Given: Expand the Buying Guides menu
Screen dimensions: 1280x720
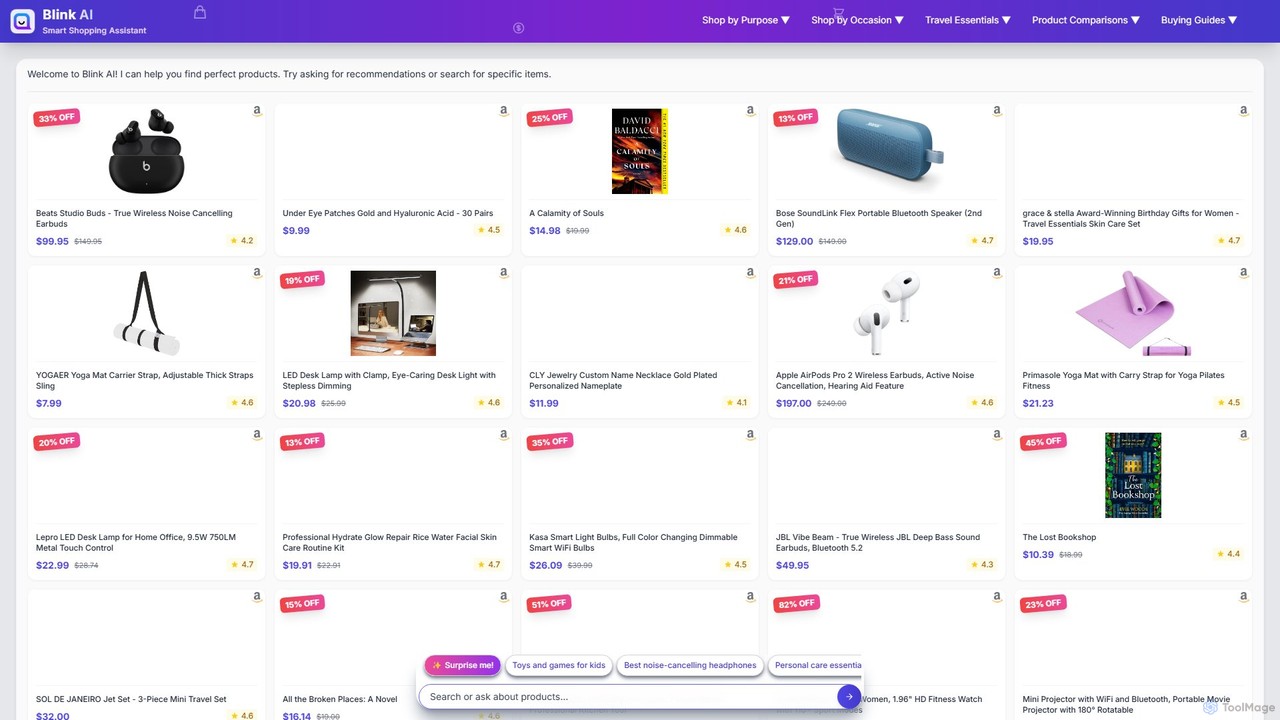Looking at the screenshot, I should click(1199, 20).
